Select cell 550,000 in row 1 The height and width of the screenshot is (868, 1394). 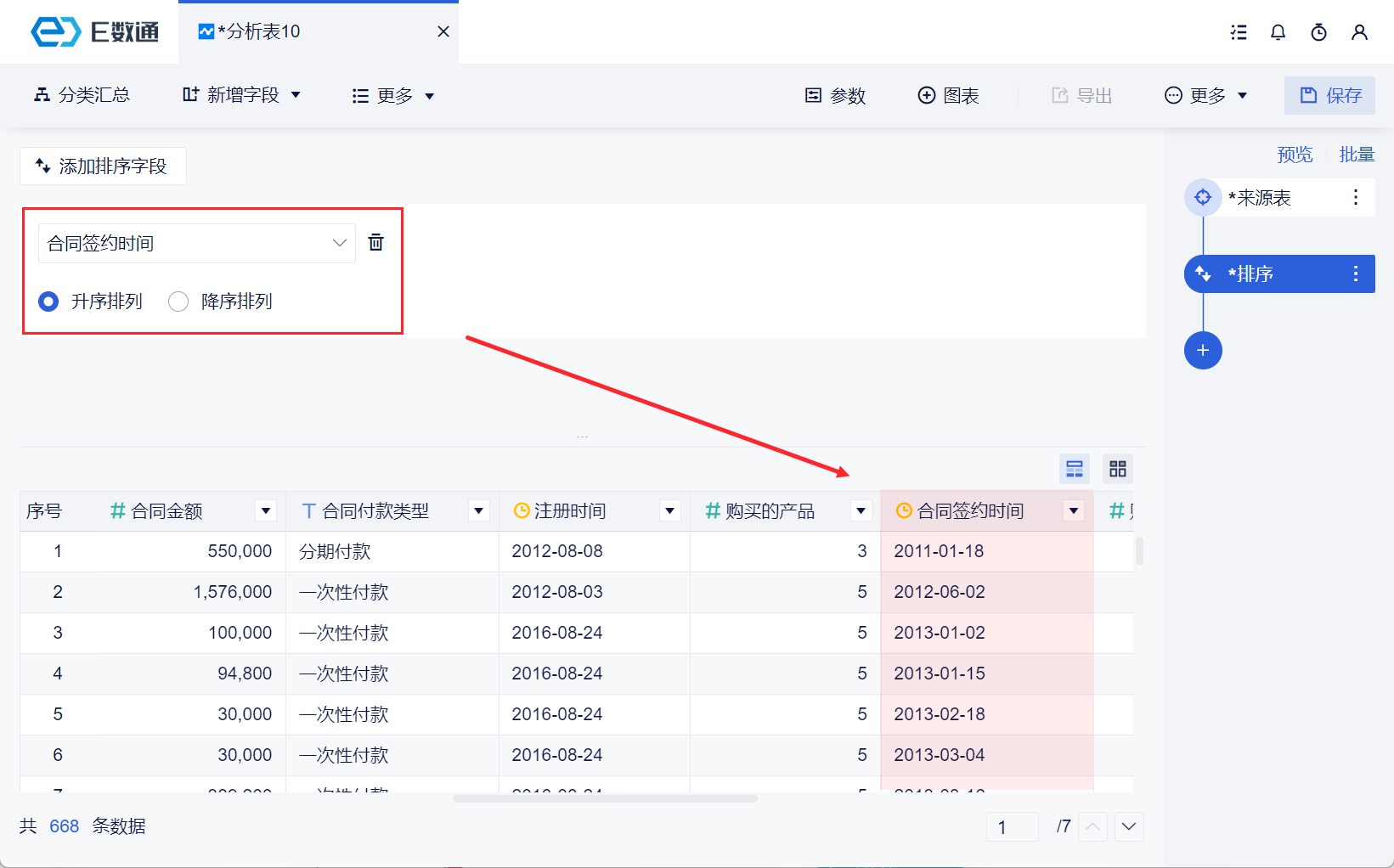click(240, 551)
